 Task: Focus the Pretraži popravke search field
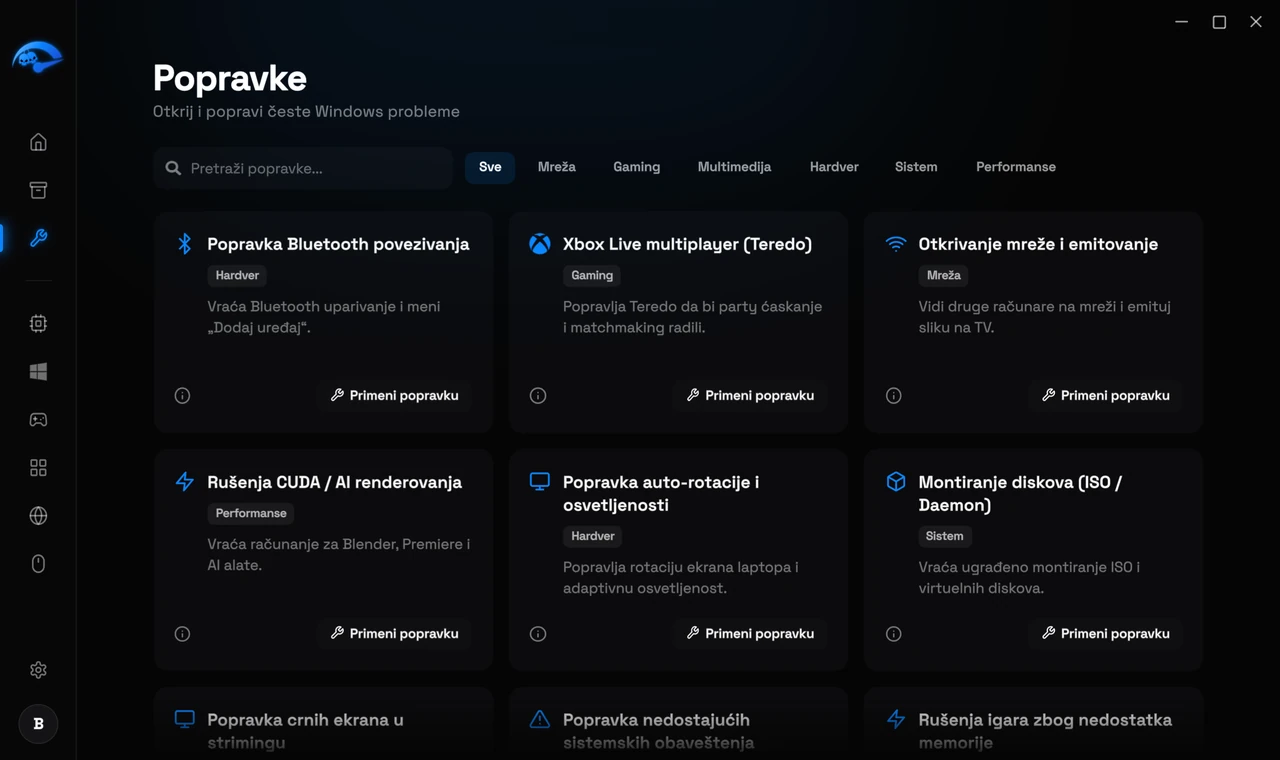point(304,168)
